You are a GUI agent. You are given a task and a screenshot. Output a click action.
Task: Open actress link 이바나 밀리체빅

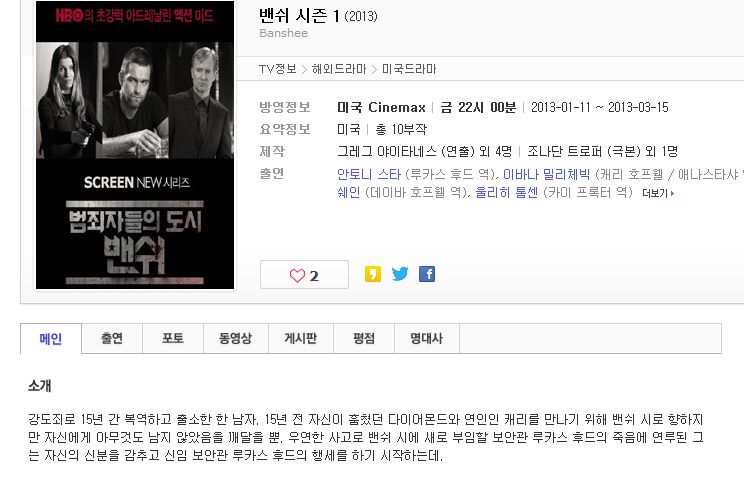(546, 174)
